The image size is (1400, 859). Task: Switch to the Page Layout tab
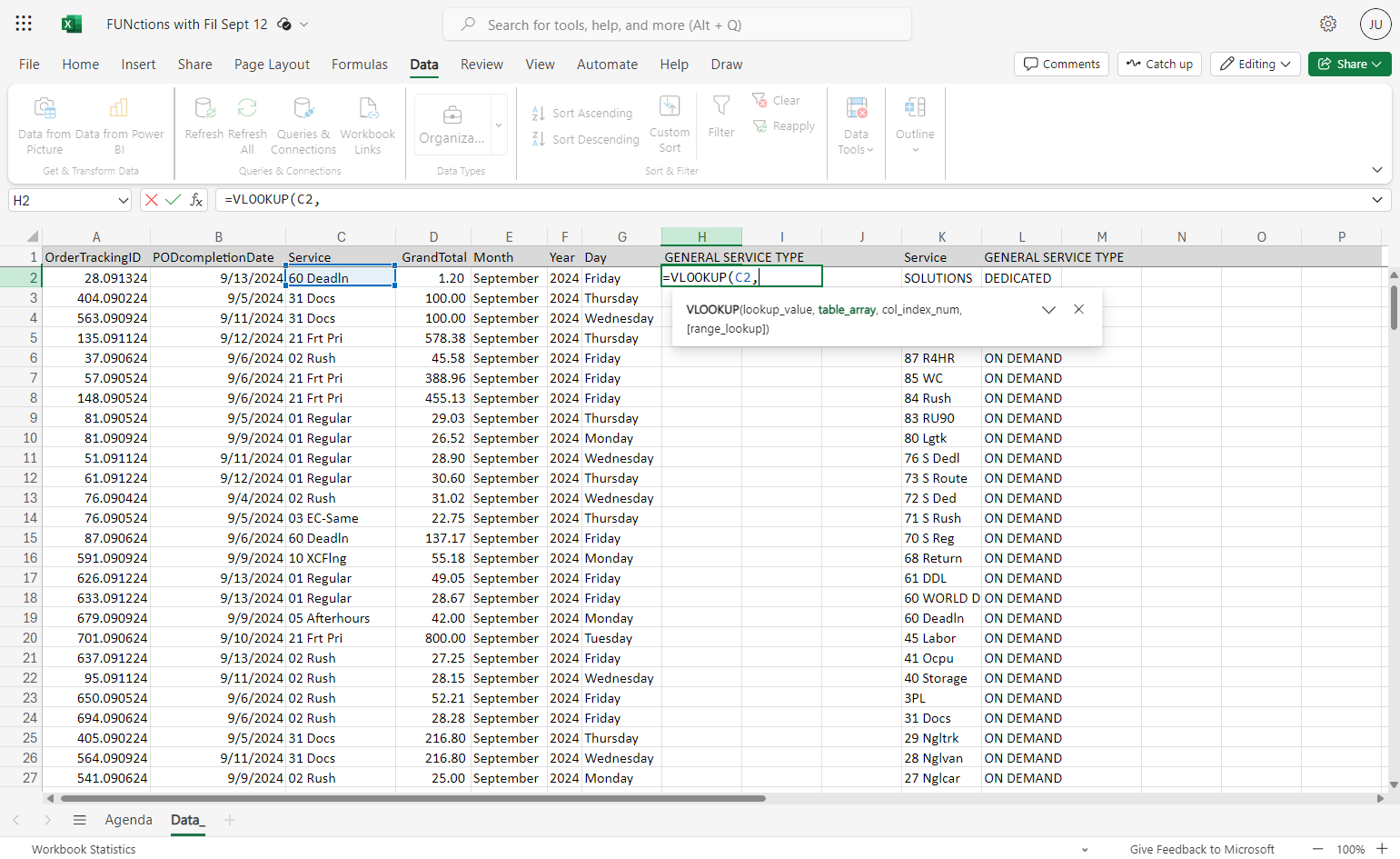(272, 65)
